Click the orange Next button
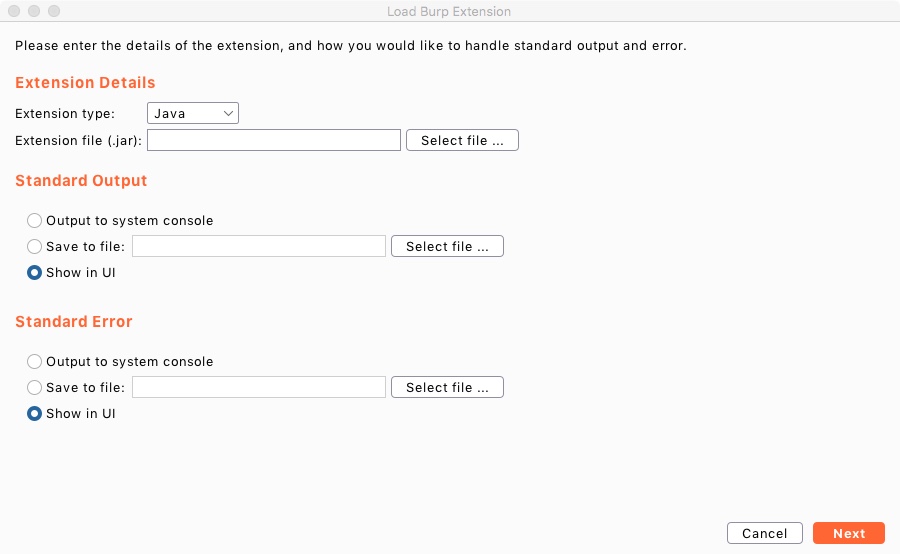This screenshot has width=900, height=554. click(849, 533)
